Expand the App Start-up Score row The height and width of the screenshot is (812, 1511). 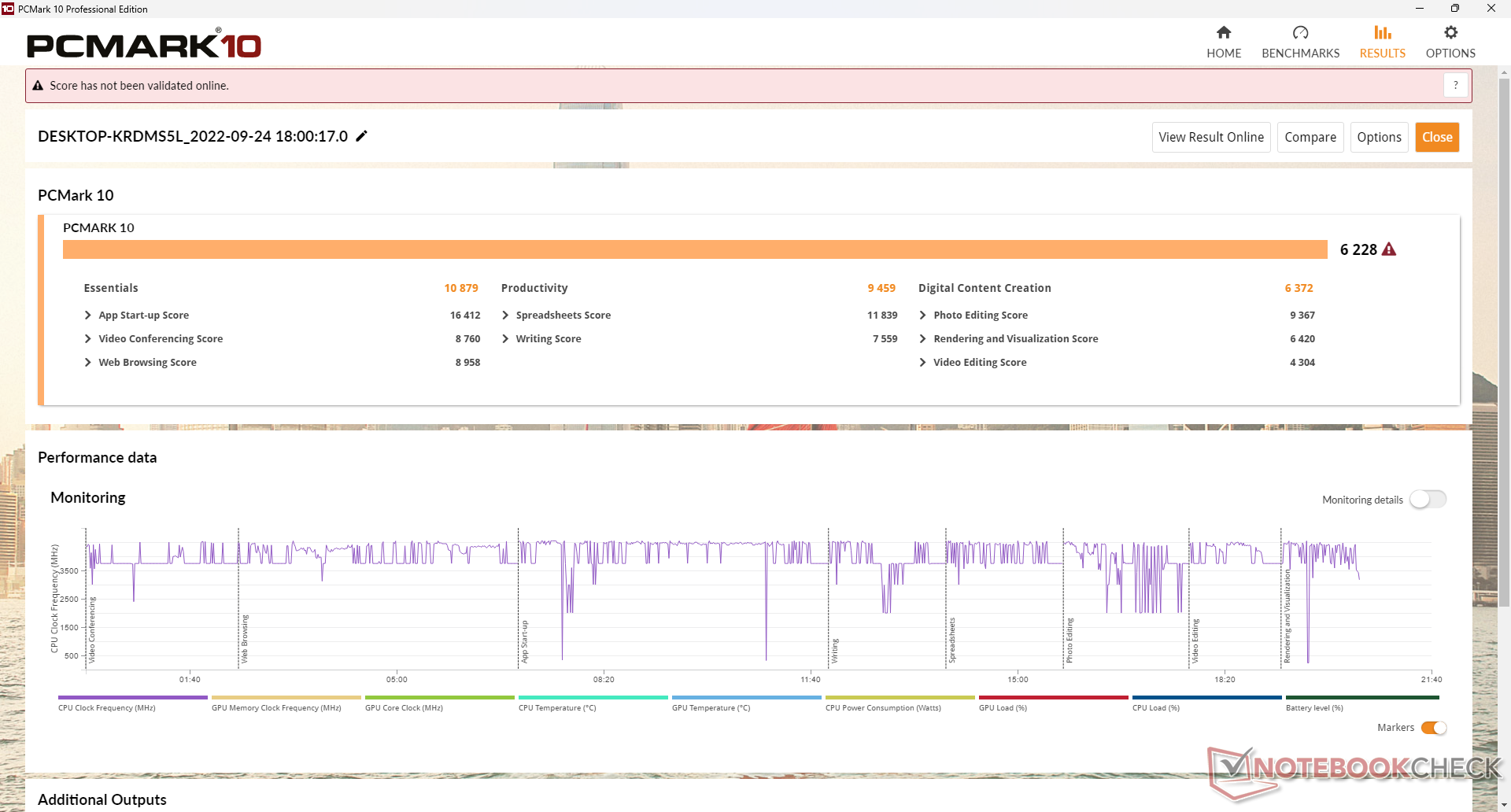[88, 316]
